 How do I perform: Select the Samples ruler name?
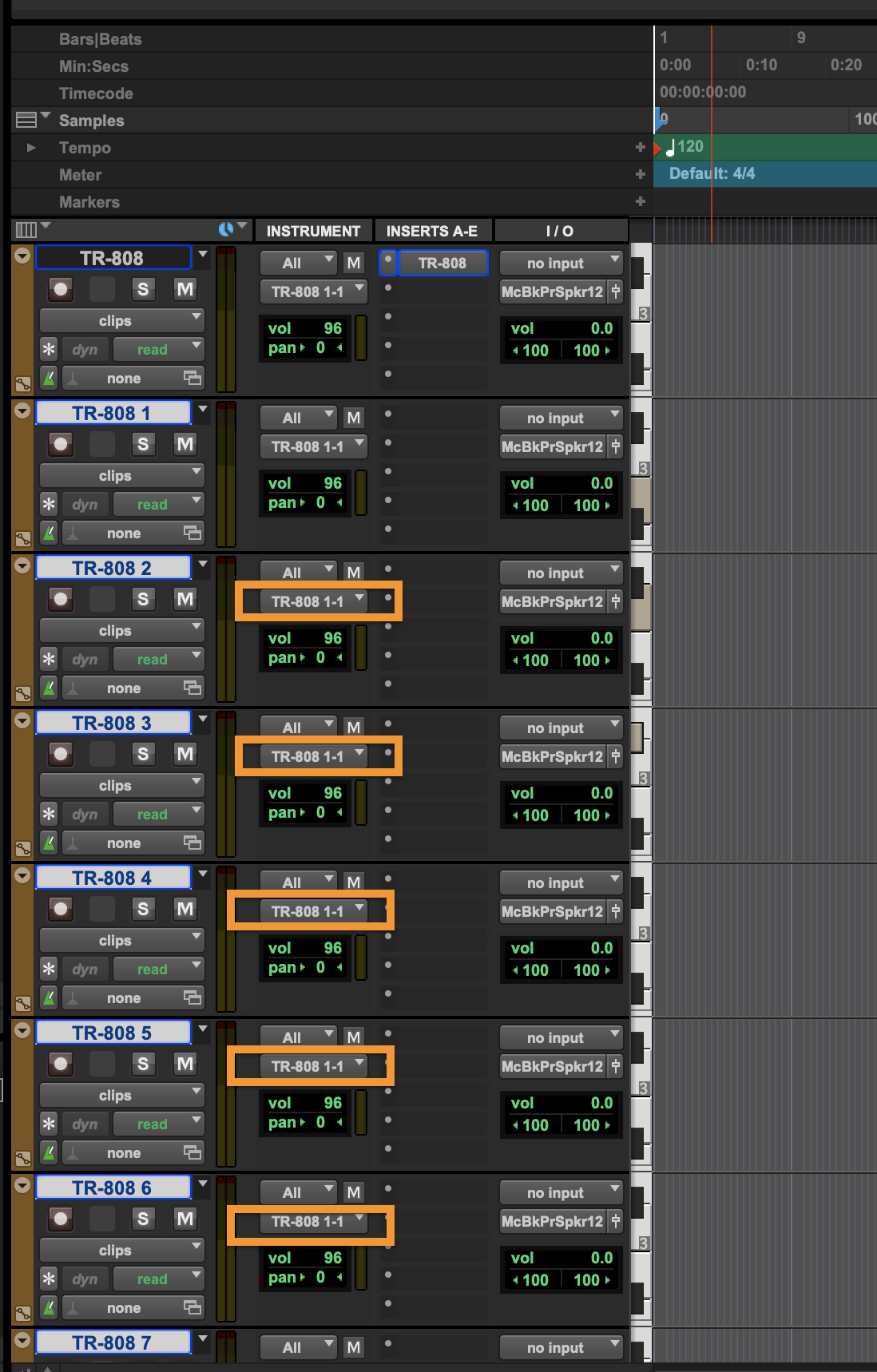coord(91,121)
